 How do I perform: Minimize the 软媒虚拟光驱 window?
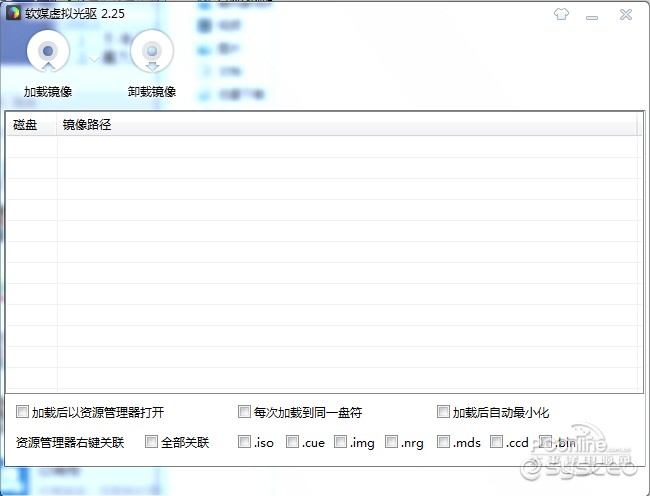pyautogui.click(x=592, y=17)
